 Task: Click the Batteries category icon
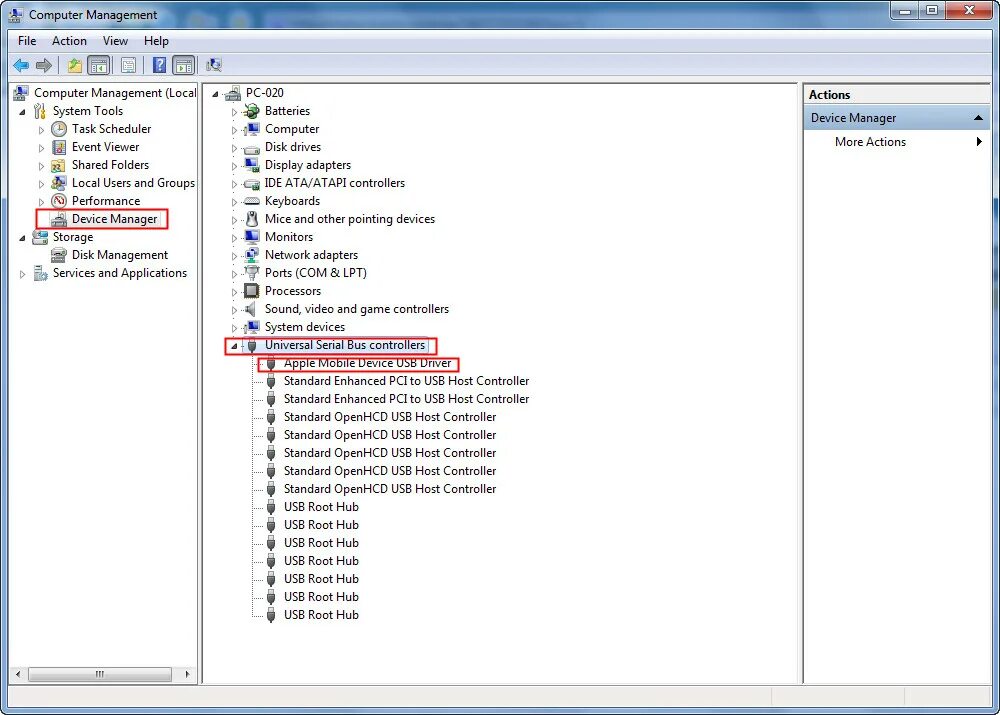coord(252,111)
